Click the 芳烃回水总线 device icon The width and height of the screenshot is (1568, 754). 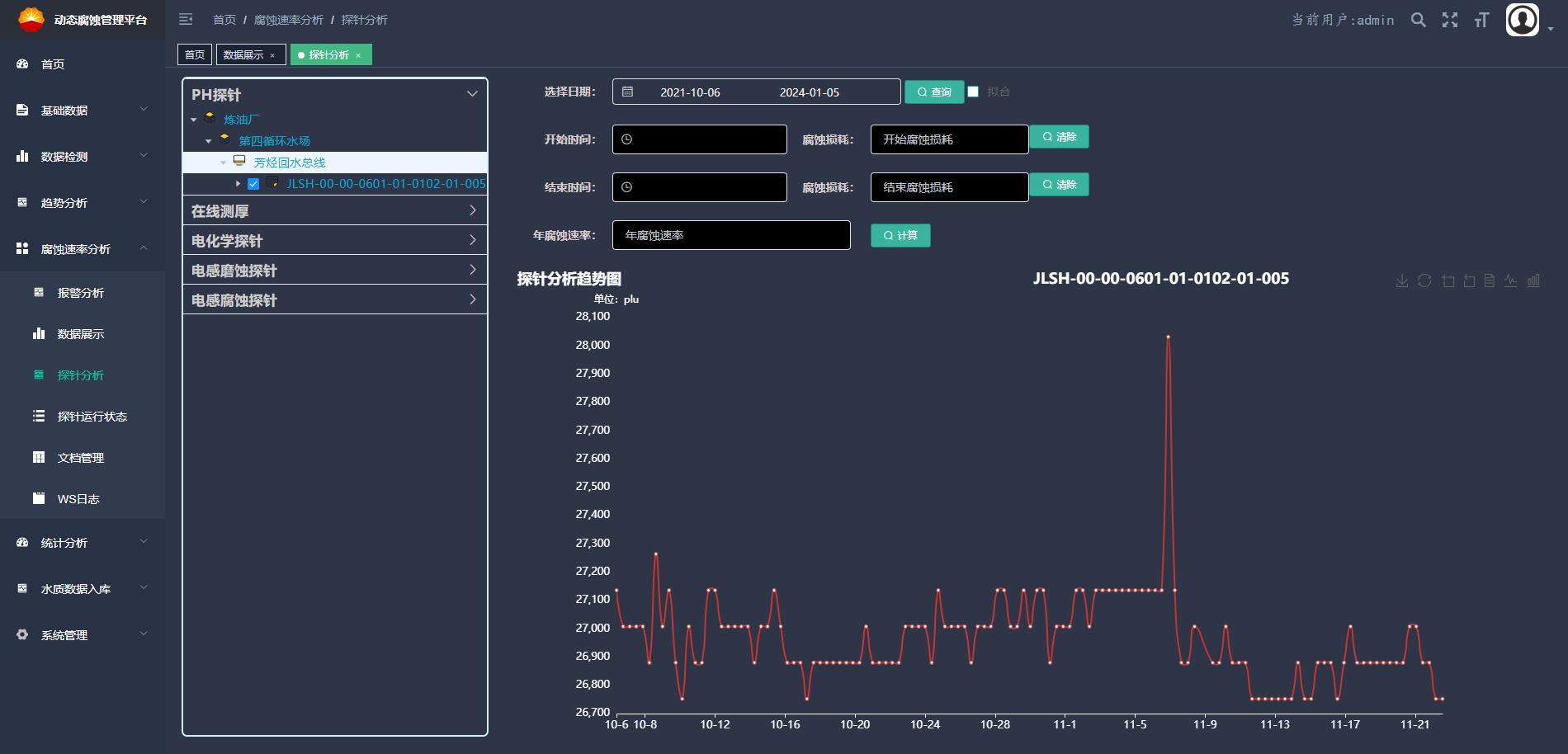239,161
